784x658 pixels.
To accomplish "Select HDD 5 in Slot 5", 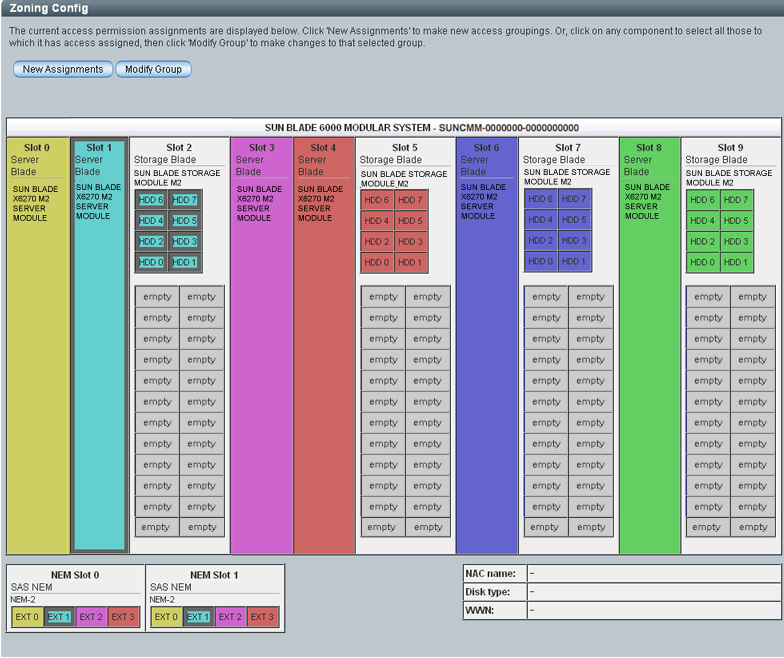I will tap(410, 220).
